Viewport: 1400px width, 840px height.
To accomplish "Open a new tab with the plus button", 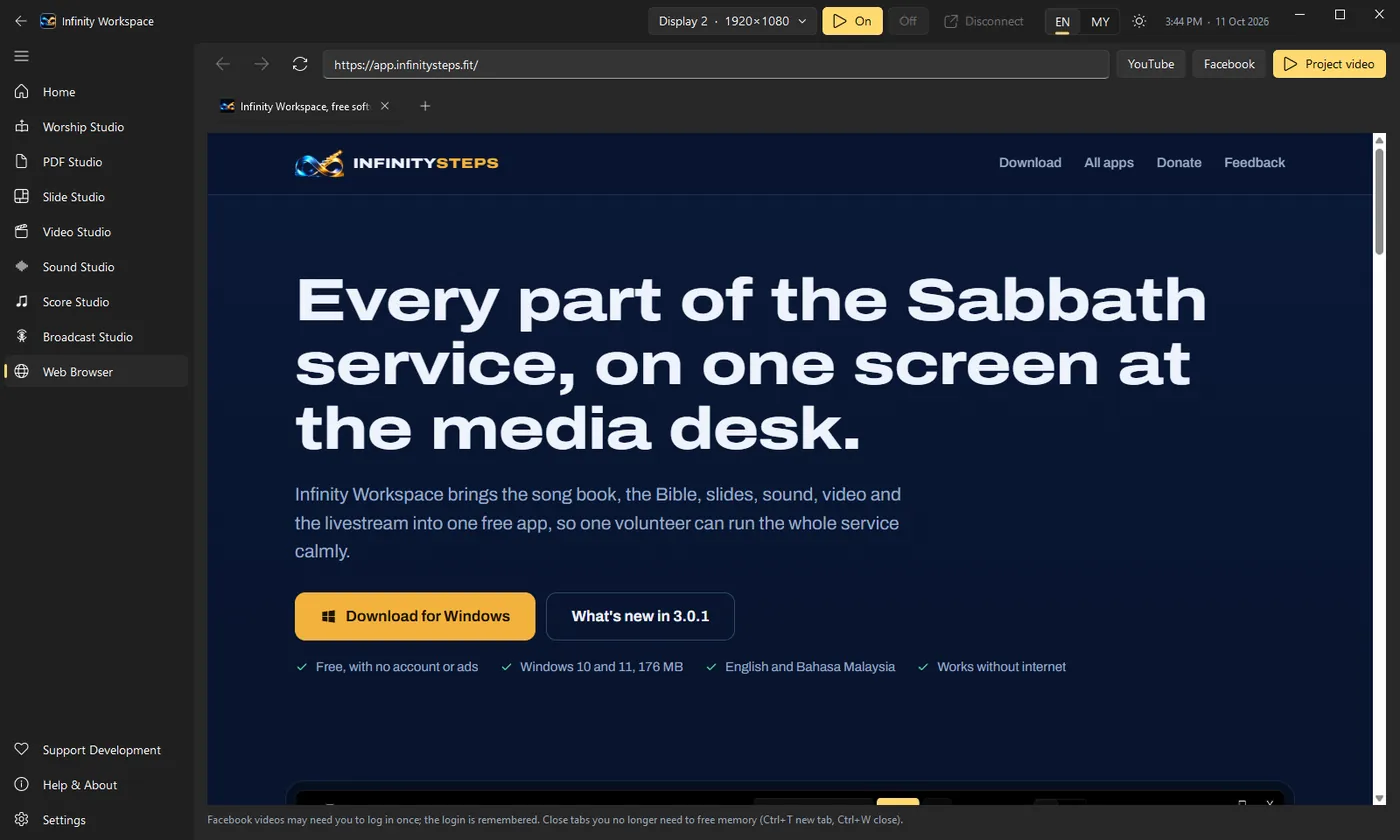I will (x=425, y=106).
